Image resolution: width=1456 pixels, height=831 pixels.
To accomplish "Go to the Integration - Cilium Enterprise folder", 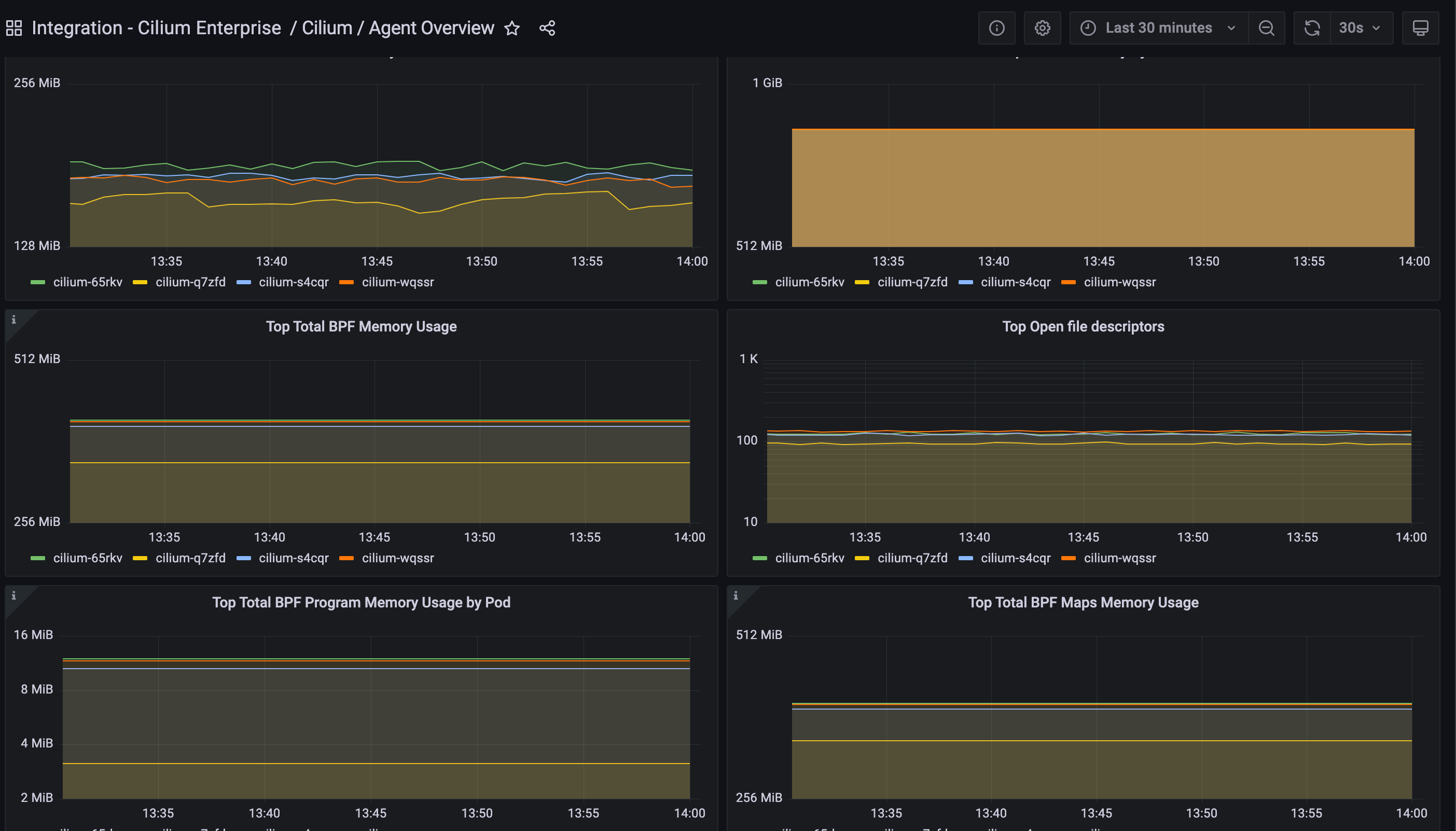I will point(156,28).
